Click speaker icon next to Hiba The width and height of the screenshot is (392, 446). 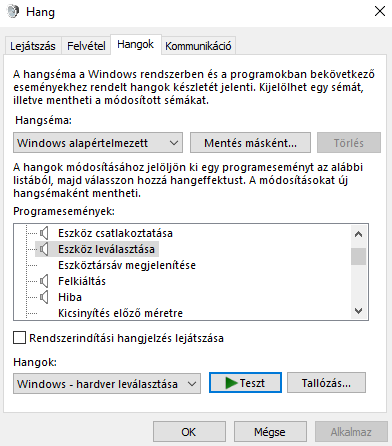[44, 297]
